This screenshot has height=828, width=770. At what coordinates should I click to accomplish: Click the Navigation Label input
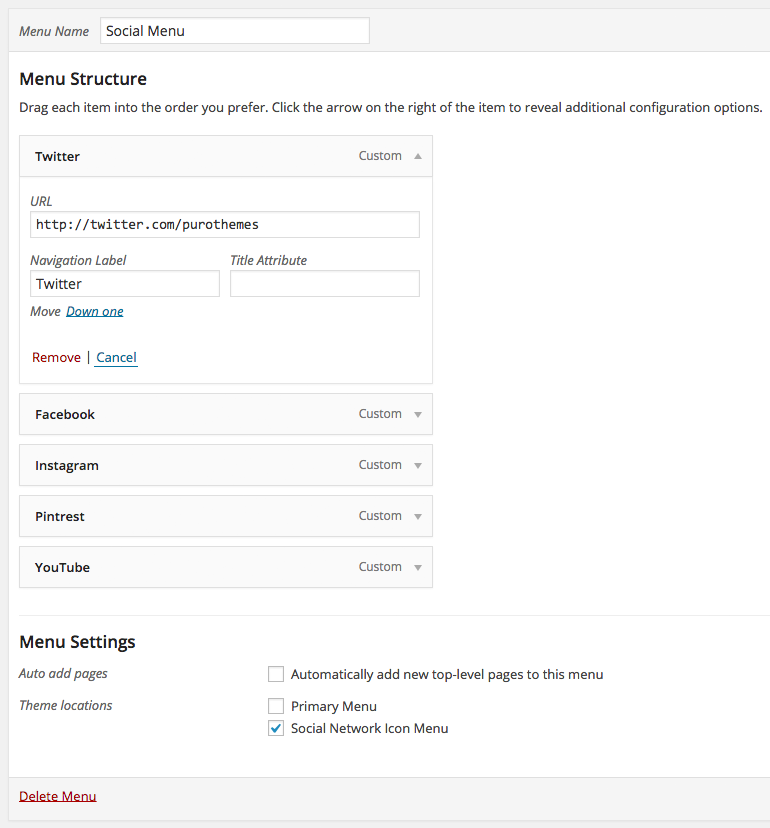(124, 283)
